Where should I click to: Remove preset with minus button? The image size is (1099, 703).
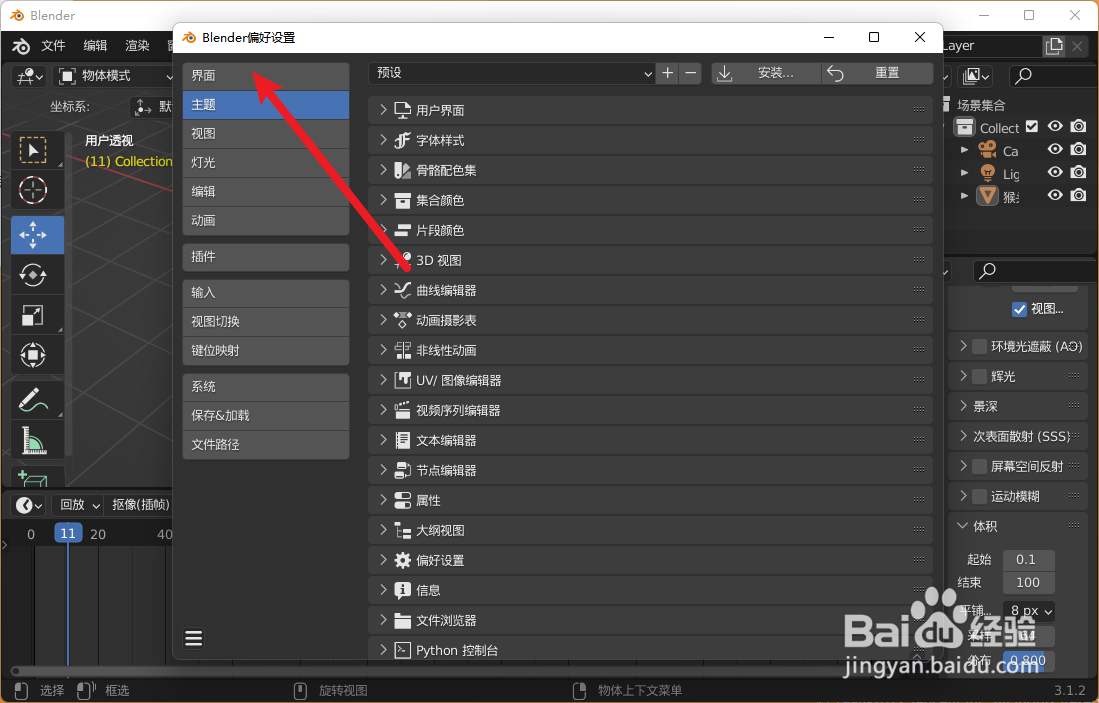(691, 73)
